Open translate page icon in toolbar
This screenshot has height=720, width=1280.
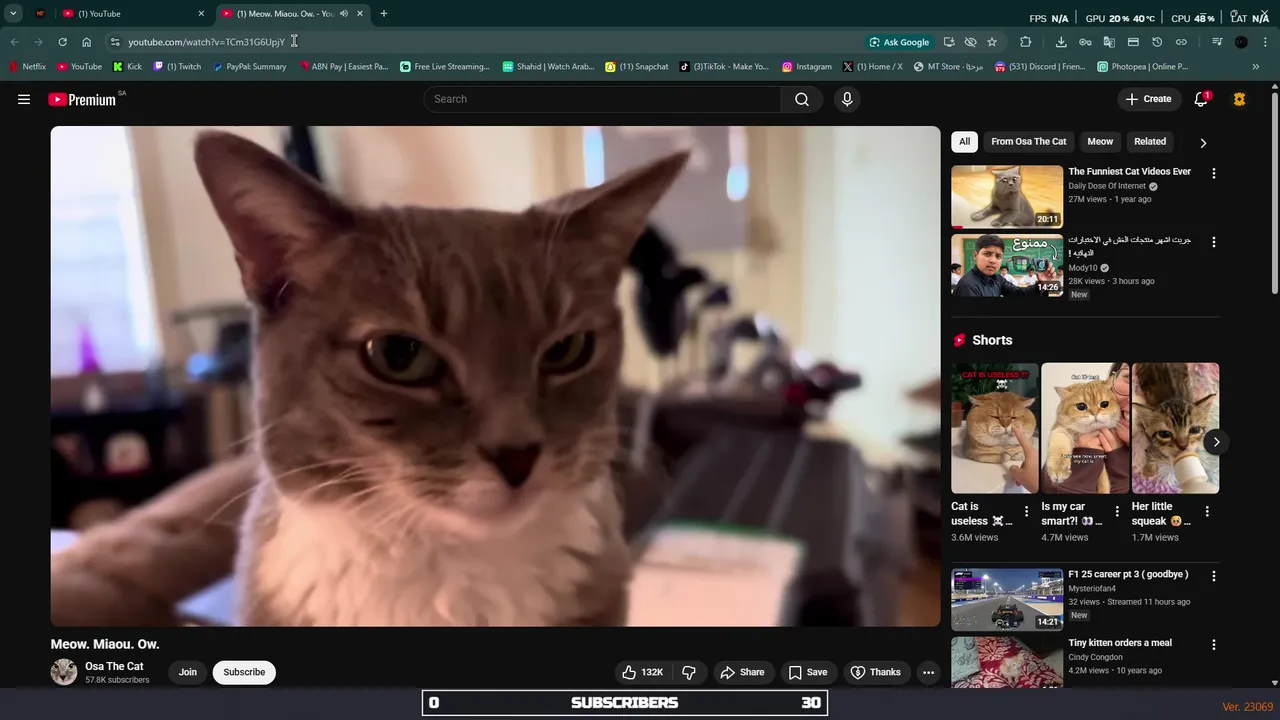1109,42
